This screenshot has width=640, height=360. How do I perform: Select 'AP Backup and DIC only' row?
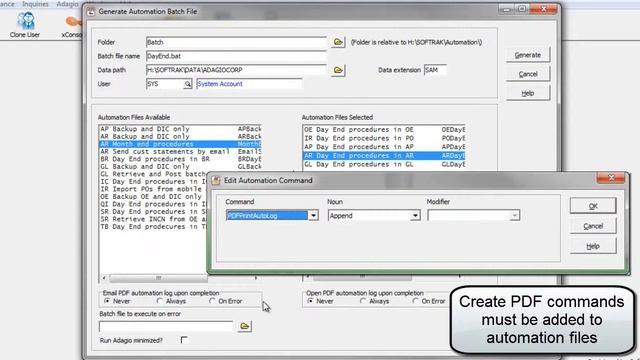[180, 129]
